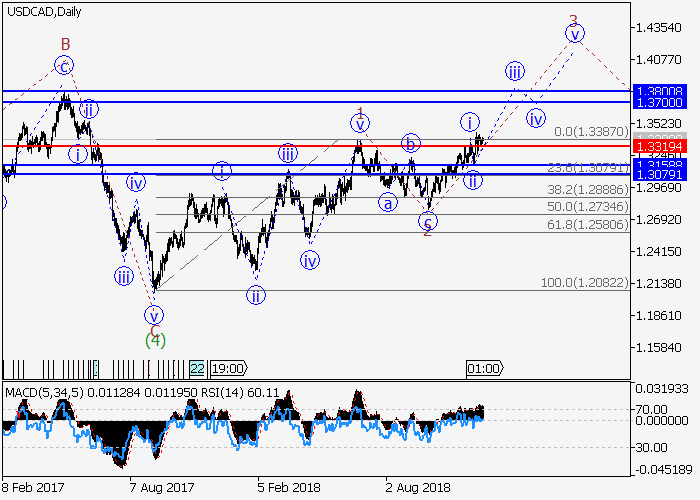The height and width of the screenshot is (500, 700).
Task: Select the red wave 3 label
Action: 573,19
